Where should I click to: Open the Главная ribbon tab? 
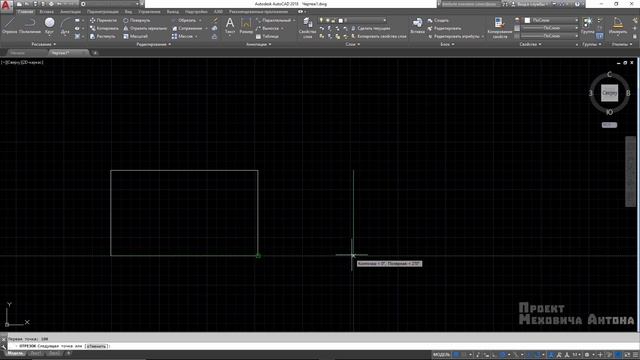tap(25, 12)
